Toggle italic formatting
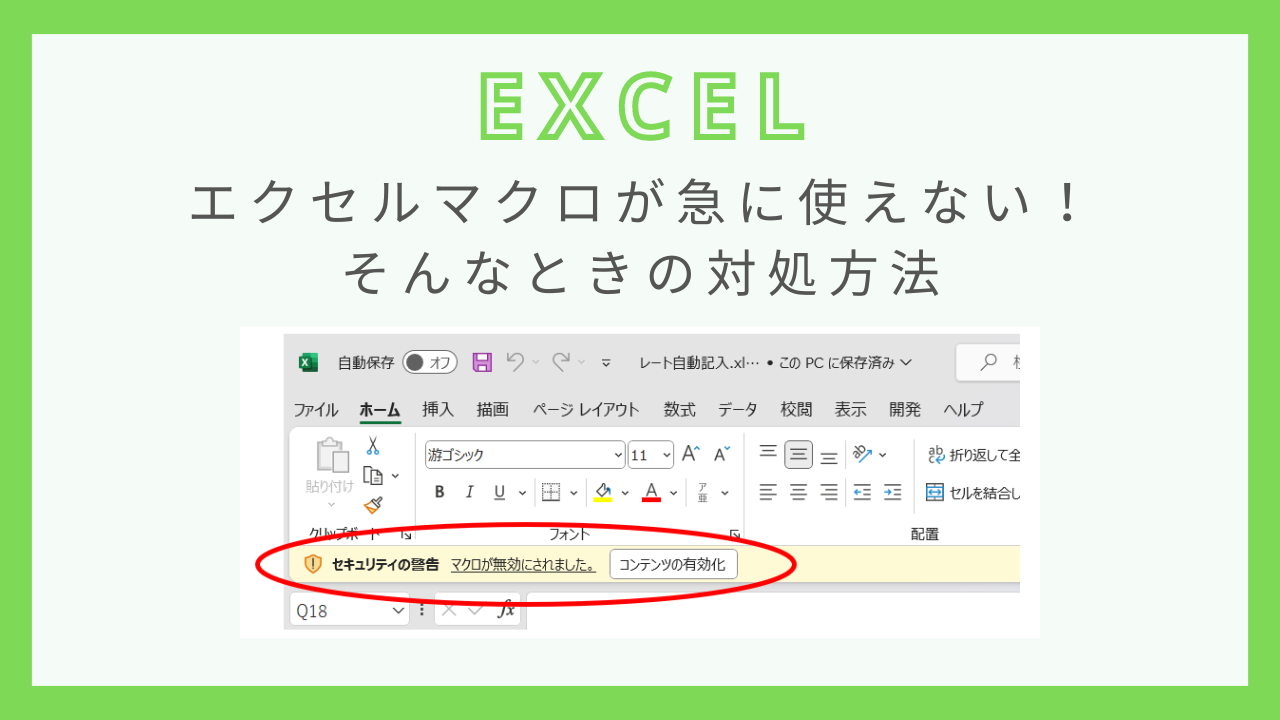1280x720 pixels. (469, 492)
